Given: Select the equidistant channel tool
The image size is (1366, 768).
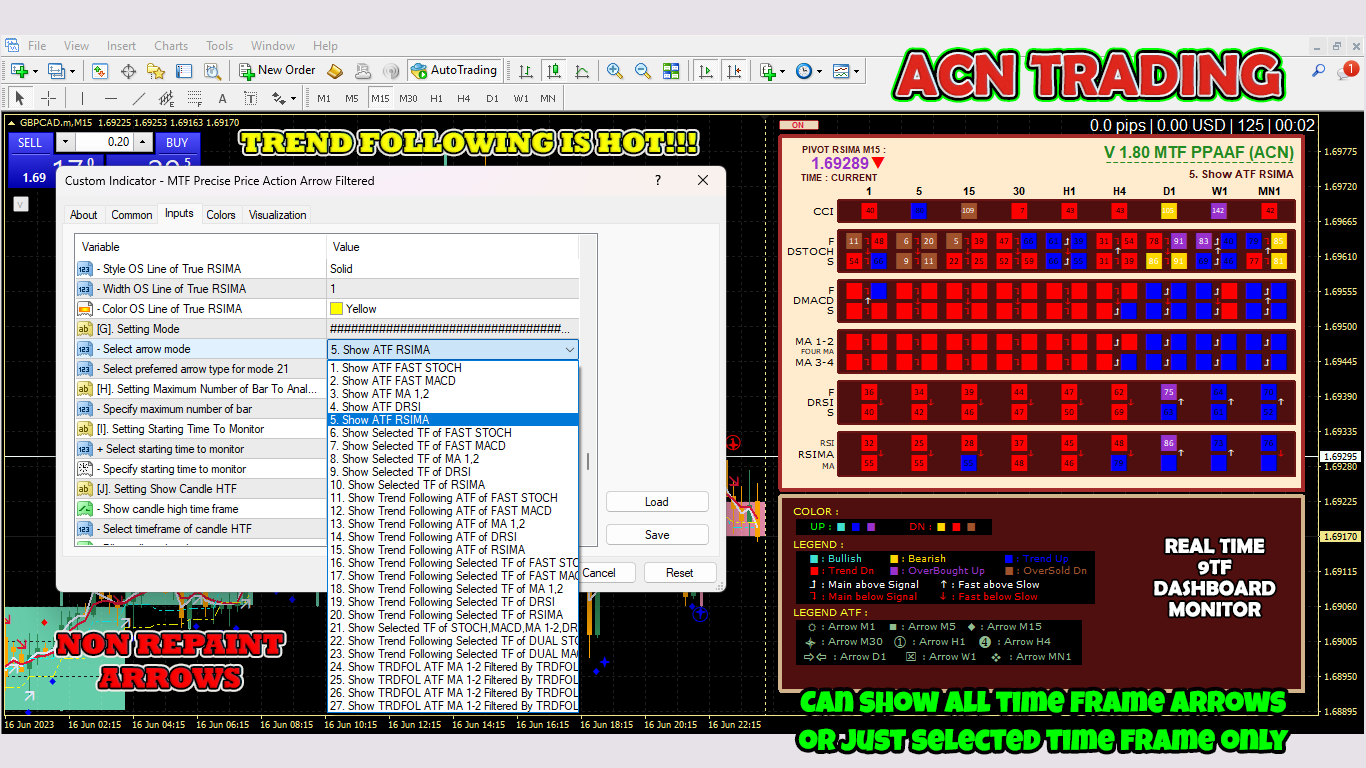Looking at the screenshot, I should (x=166, y=98).
